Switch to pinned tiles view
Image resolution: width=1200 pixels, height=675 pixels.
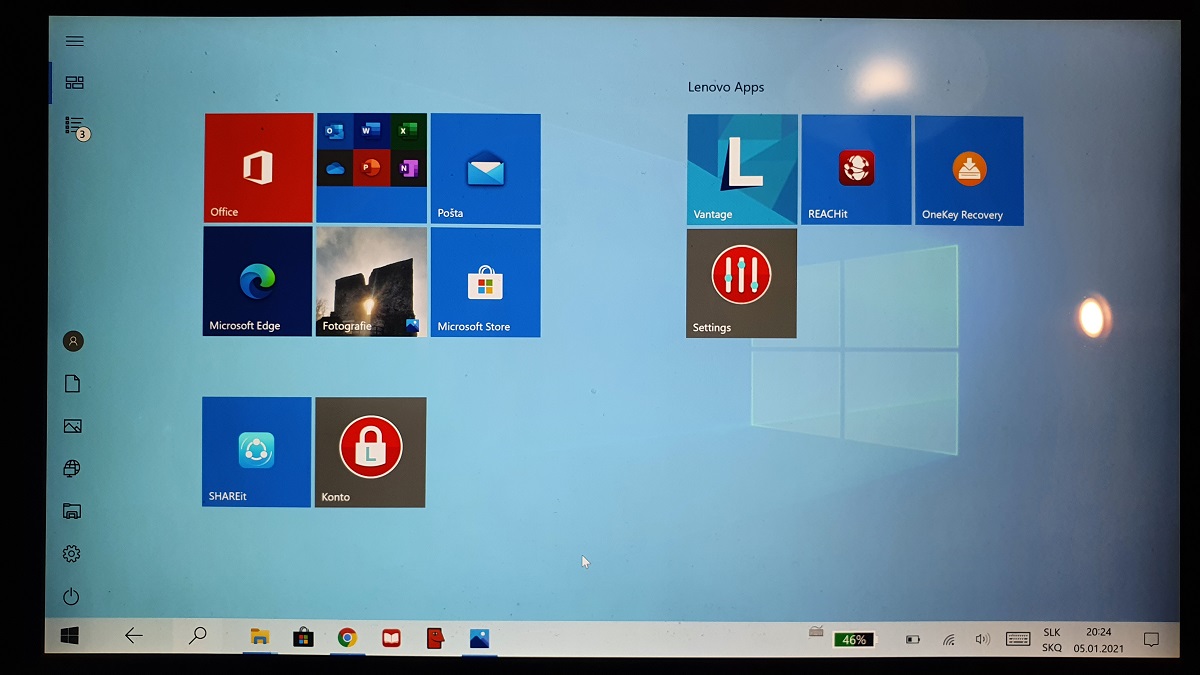click(x=75, y=83)
